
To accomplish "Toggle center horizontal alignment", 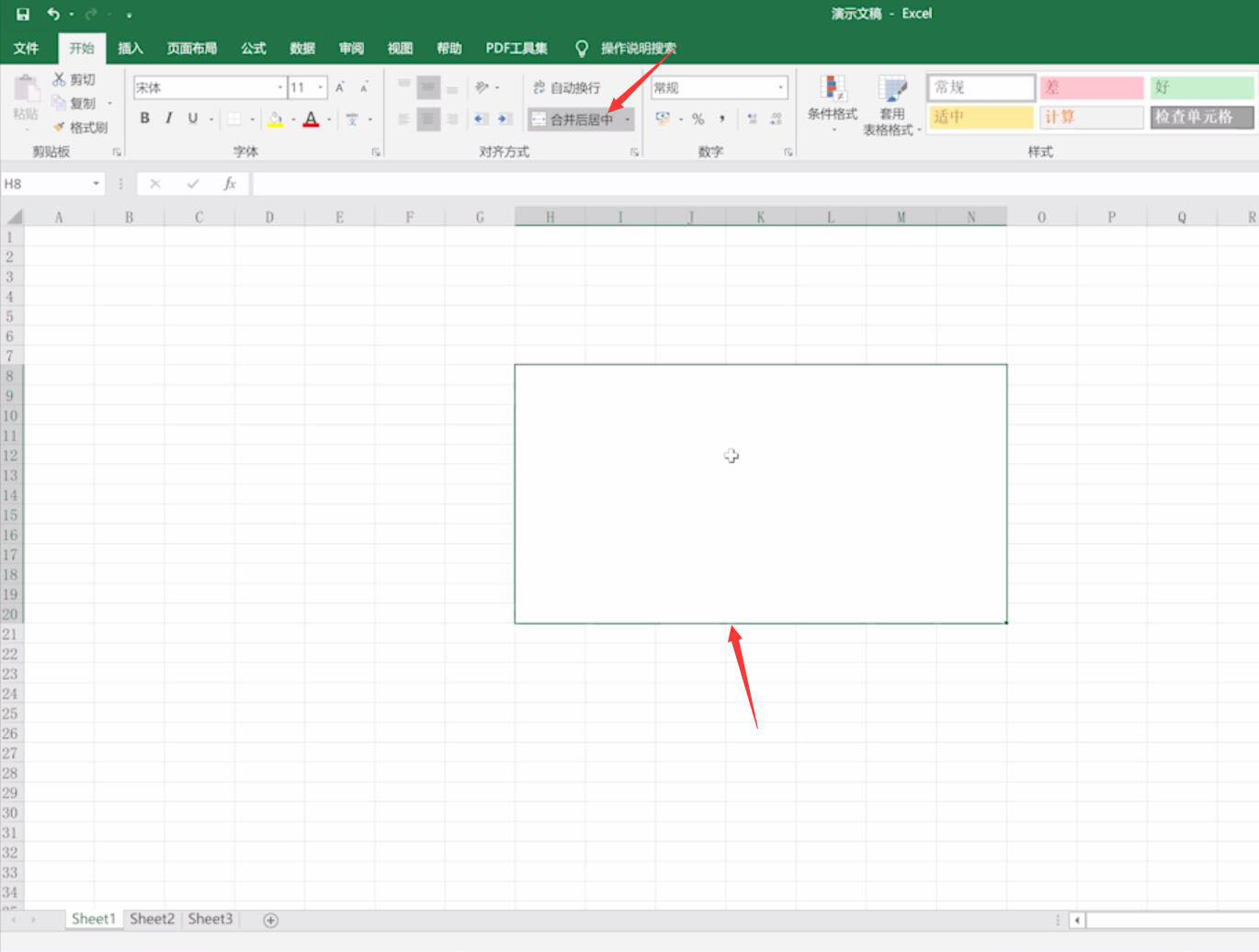I will (428, 119).
